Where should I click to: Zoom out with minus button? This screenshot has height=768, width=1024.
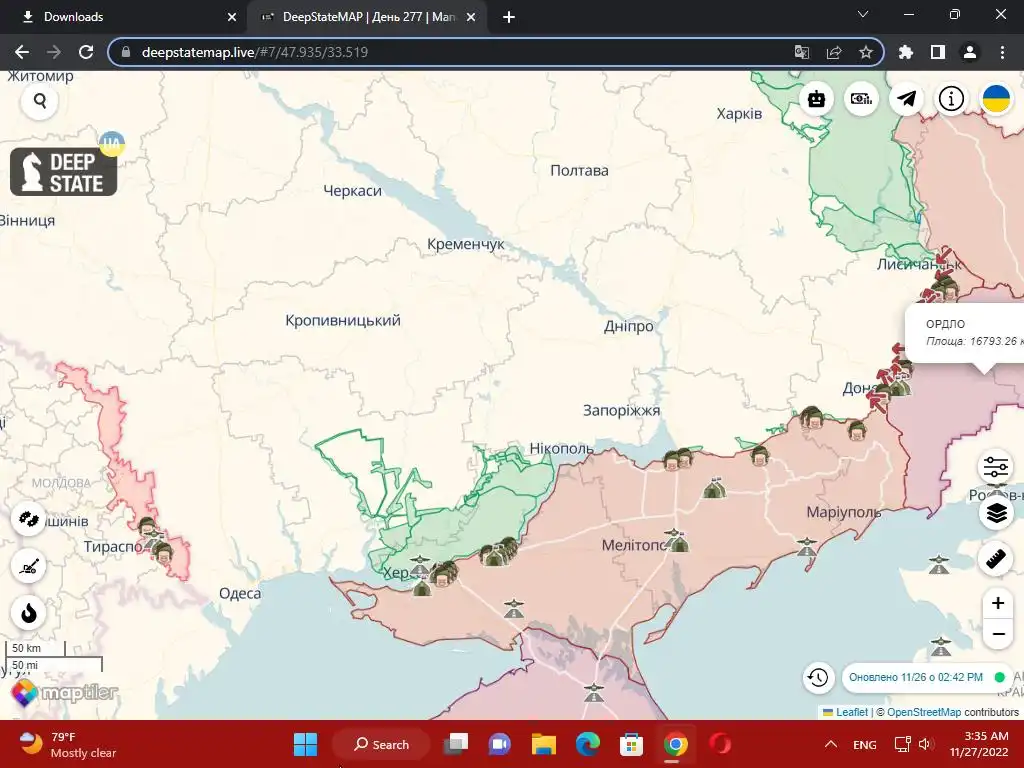coord(997,633)
